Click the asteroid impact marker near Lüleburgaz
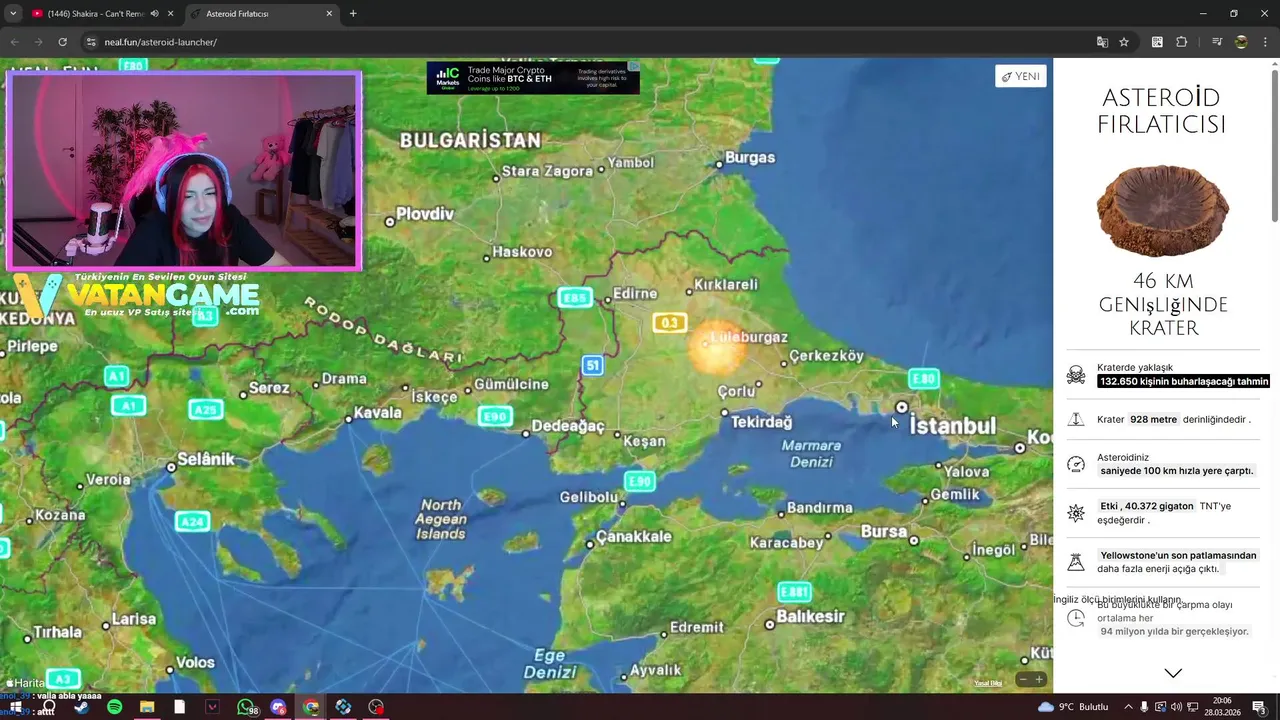Viewport: 1280px width, 720px height. point(715,348)
